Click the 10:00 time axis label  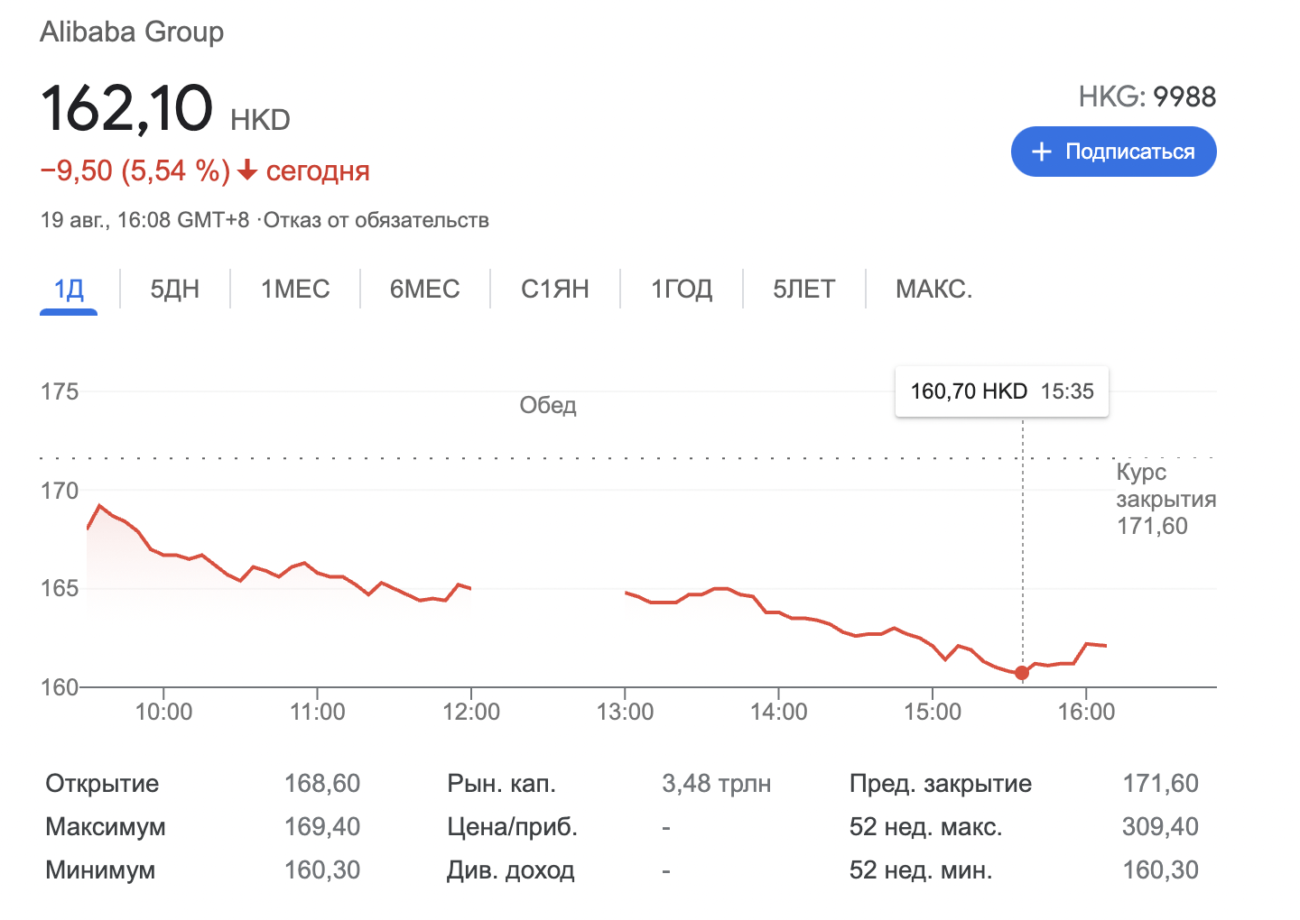click(x=164, y=713)
